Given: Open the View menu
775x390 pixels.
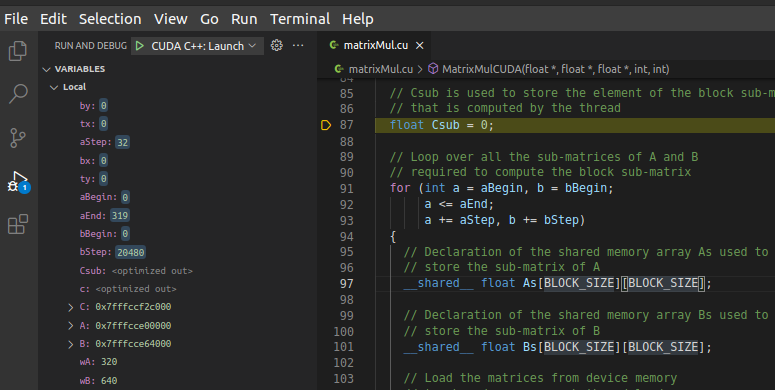Looking at the screenshot, I should [171, 19].
